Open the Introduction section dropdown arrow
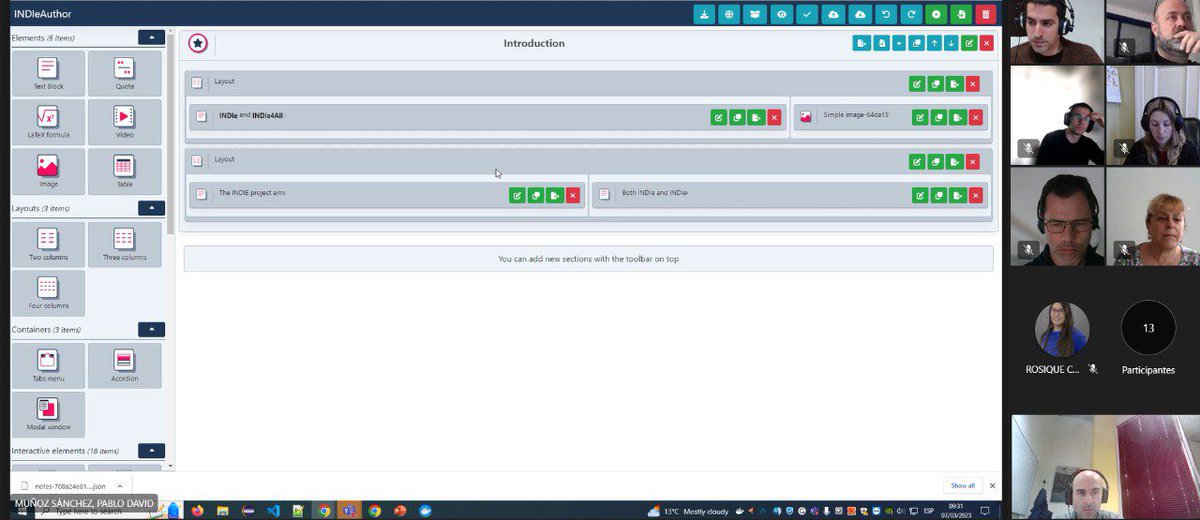Screen dimensions: 1200x520 tap(899, 43)
